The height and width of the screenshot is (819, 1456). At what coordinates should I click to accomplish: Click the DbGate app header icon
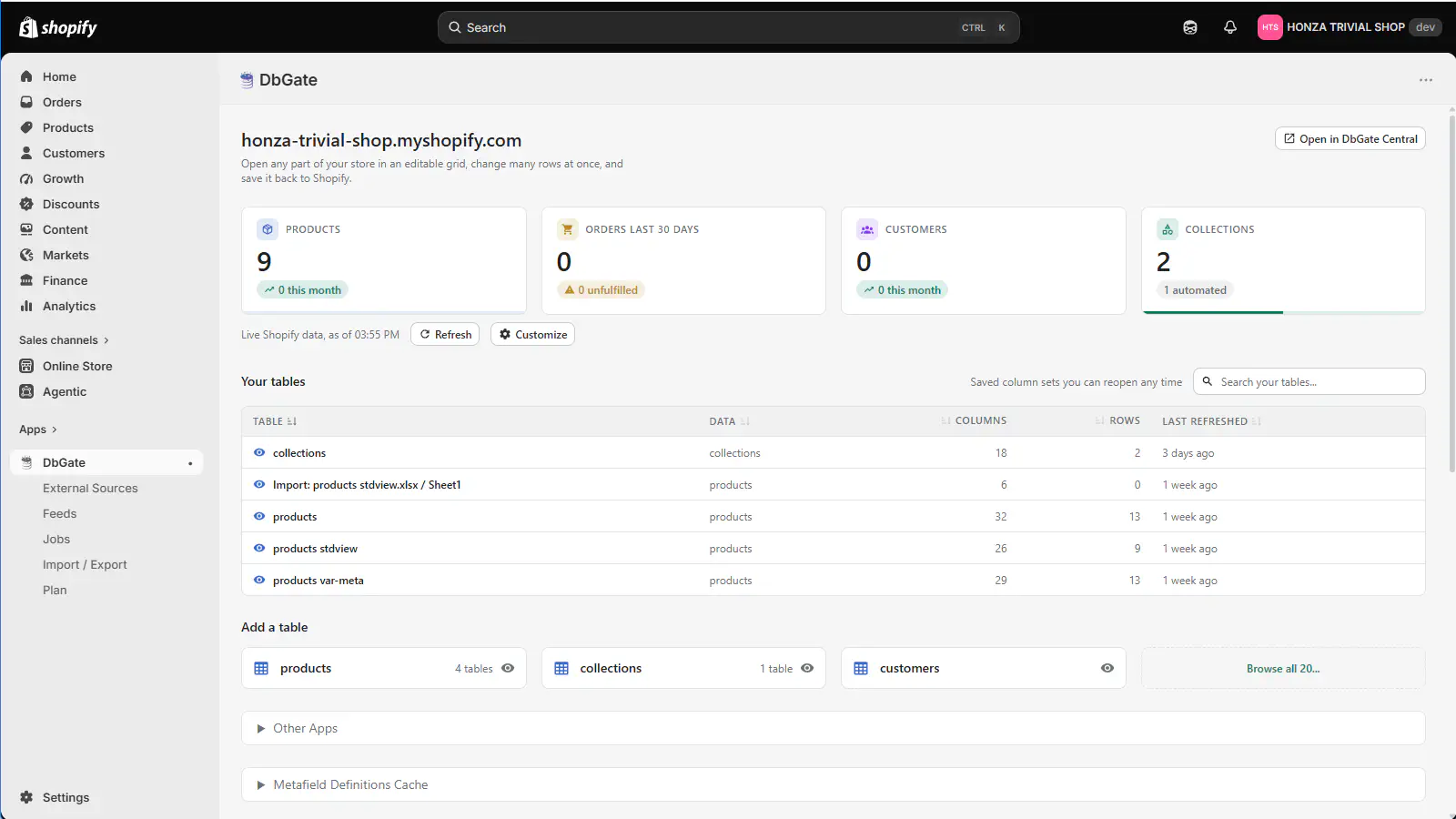pyautogui.click(x=247, y=80)
